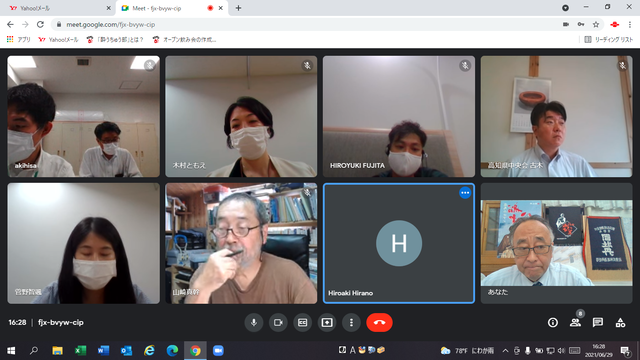Open the taskbar clock showing 16:28
Image resolution: width=640 pixels, height=360 pixels.
pos(599,351)
